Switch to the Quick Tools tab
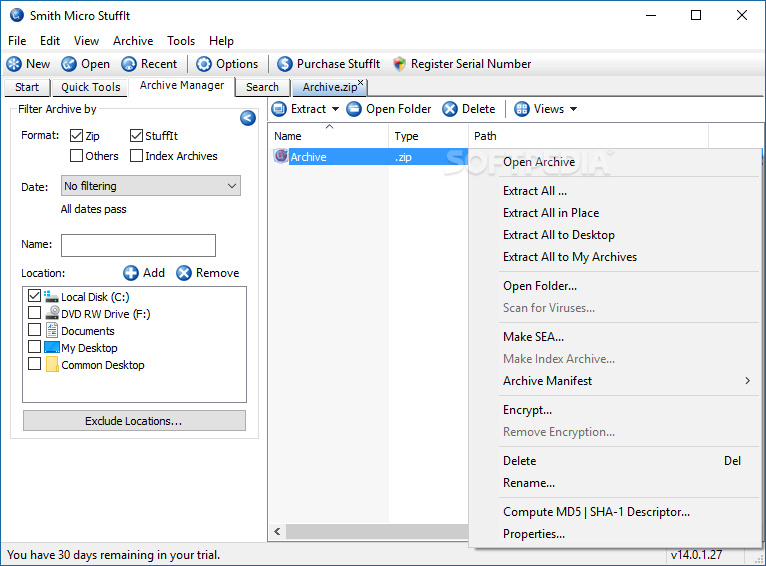The image size is (766, 566). (90, 87)
